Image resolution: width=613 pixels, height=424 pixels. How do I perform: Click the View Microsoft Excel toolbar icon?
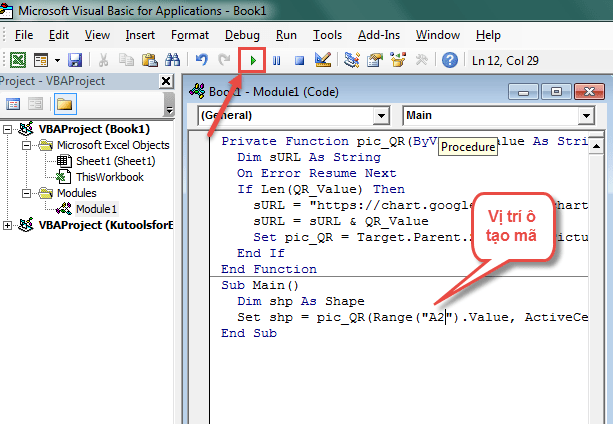pyautogui.click(x=18, y=60)
